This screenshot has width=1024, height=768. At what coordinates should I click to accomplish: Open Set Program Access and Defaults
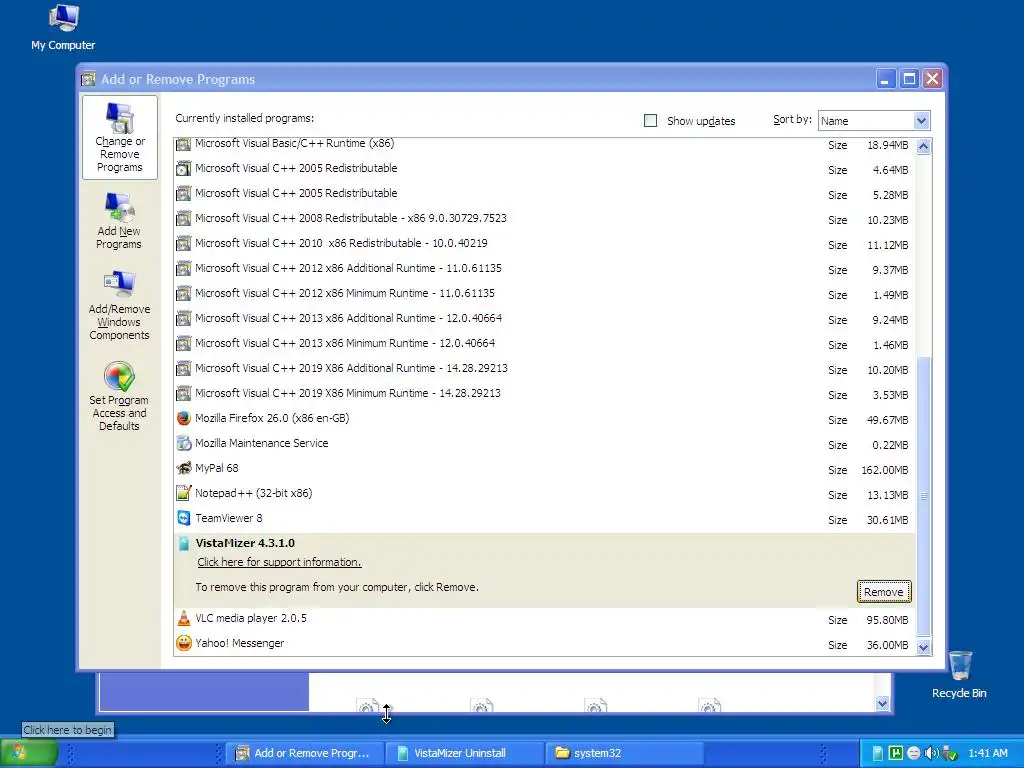(x=119, y=396)
